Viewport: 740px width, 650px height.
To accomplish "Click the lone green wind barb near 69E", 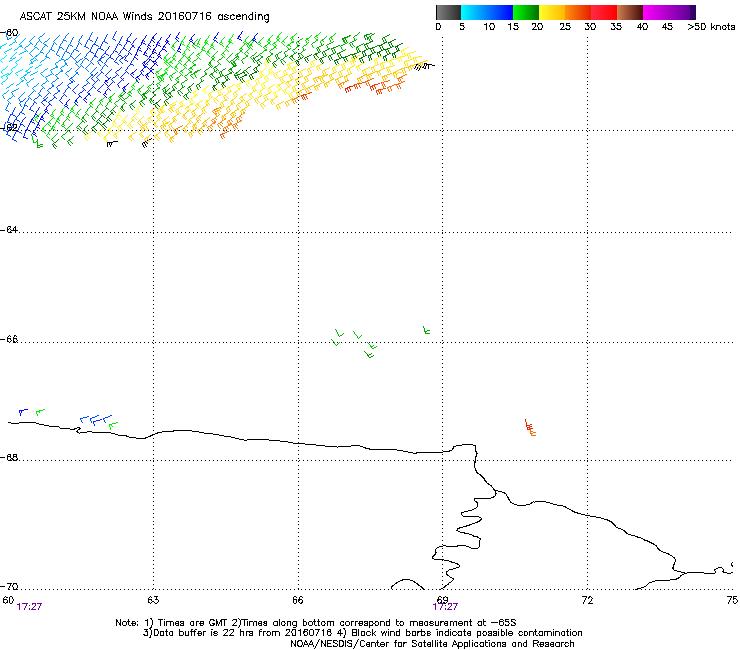I will tap(426, 330).
